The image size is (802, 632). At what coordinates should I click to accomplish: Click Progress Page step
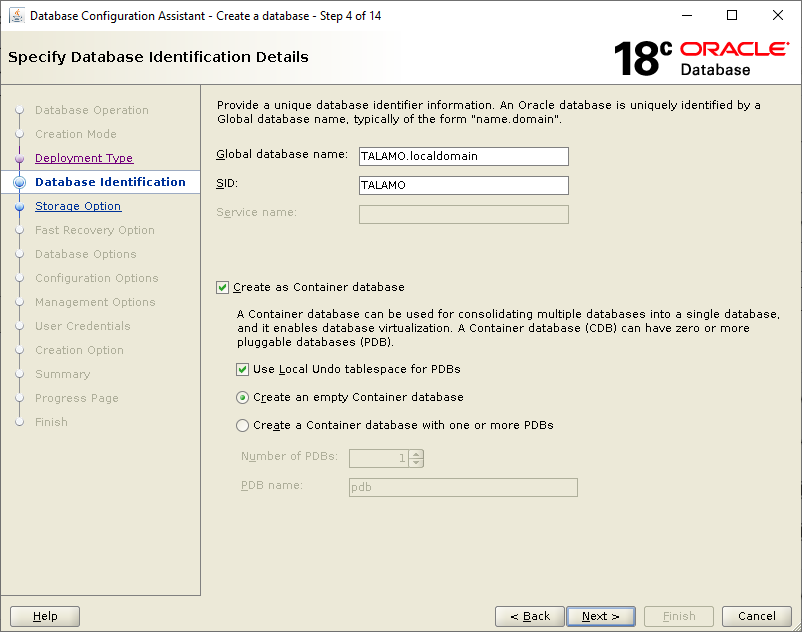pos(77,398)
